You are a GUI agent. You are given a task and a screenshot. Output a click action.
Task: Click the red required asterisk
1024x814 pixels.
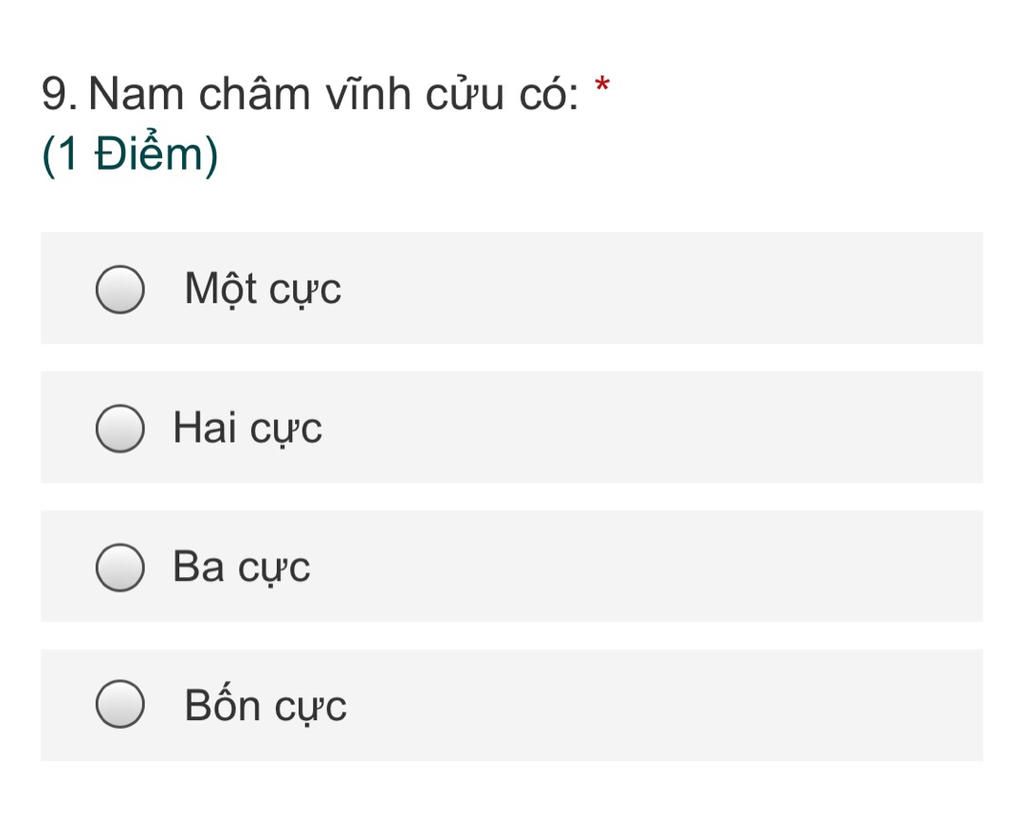tap(602, 86)
